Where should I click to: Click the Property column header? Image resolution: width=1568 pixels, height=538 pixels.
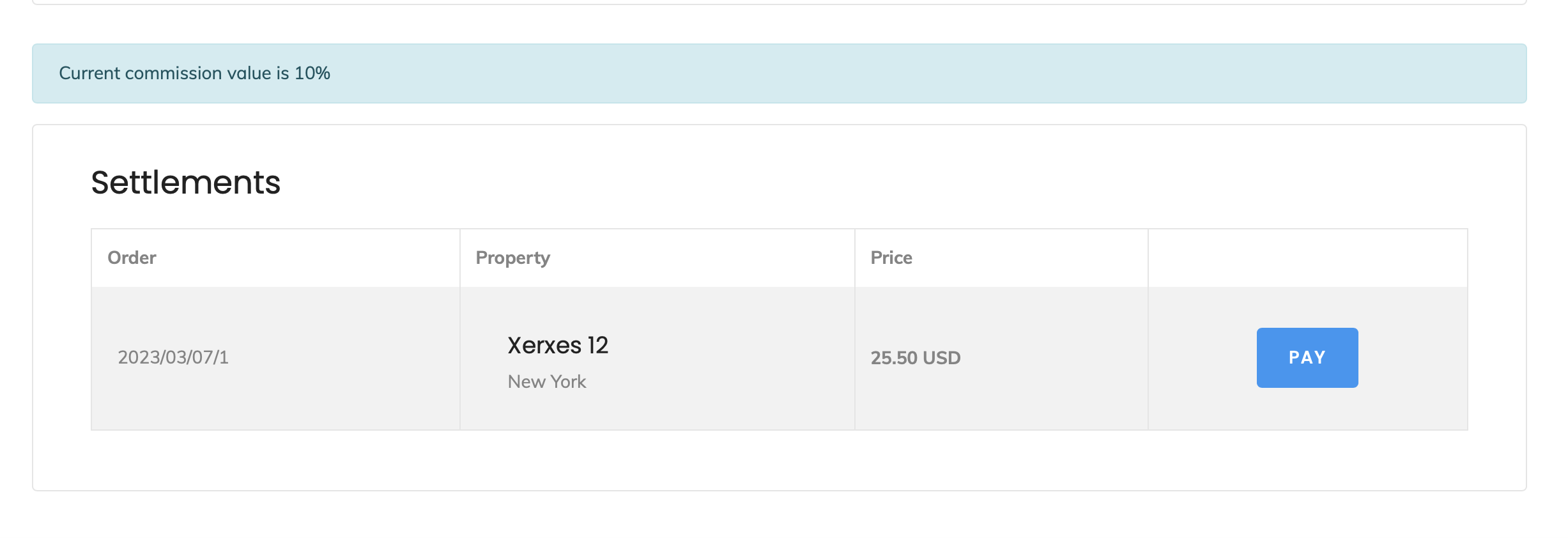tap(512, 257)
